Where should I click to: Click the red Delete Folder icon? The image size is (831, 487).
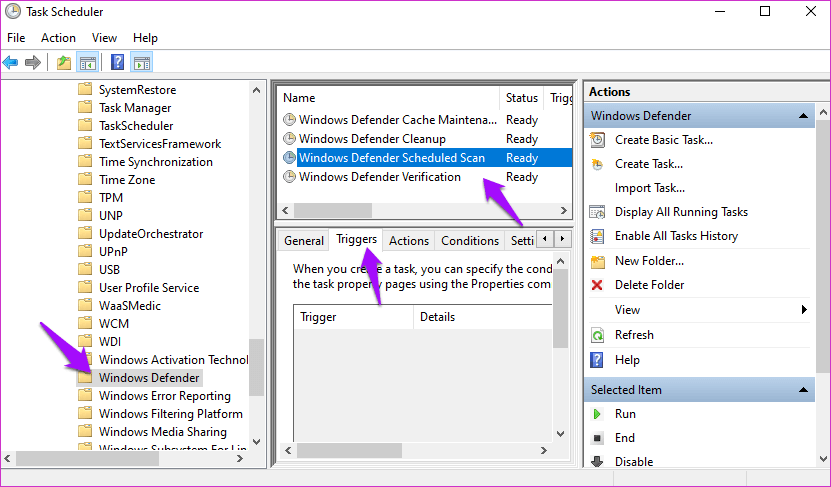[x=597, y=285]
